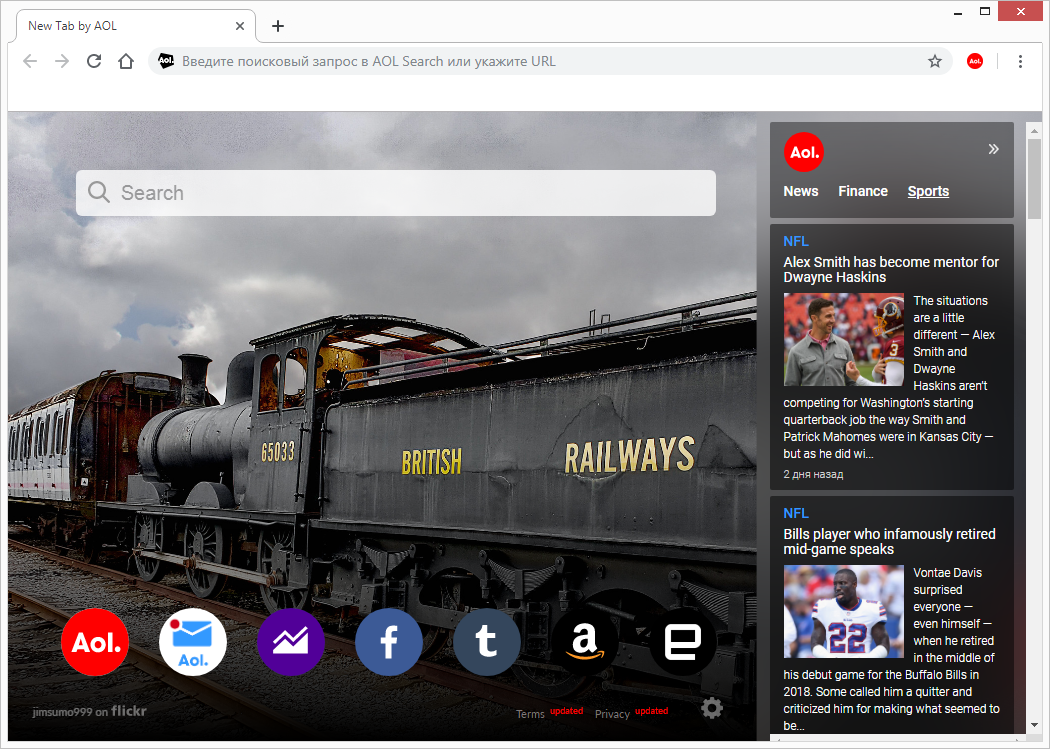The height and width of the screenshot is (749, 1050).
Task: Click the scrollbar down arrow
Action: coord(1035,726)
